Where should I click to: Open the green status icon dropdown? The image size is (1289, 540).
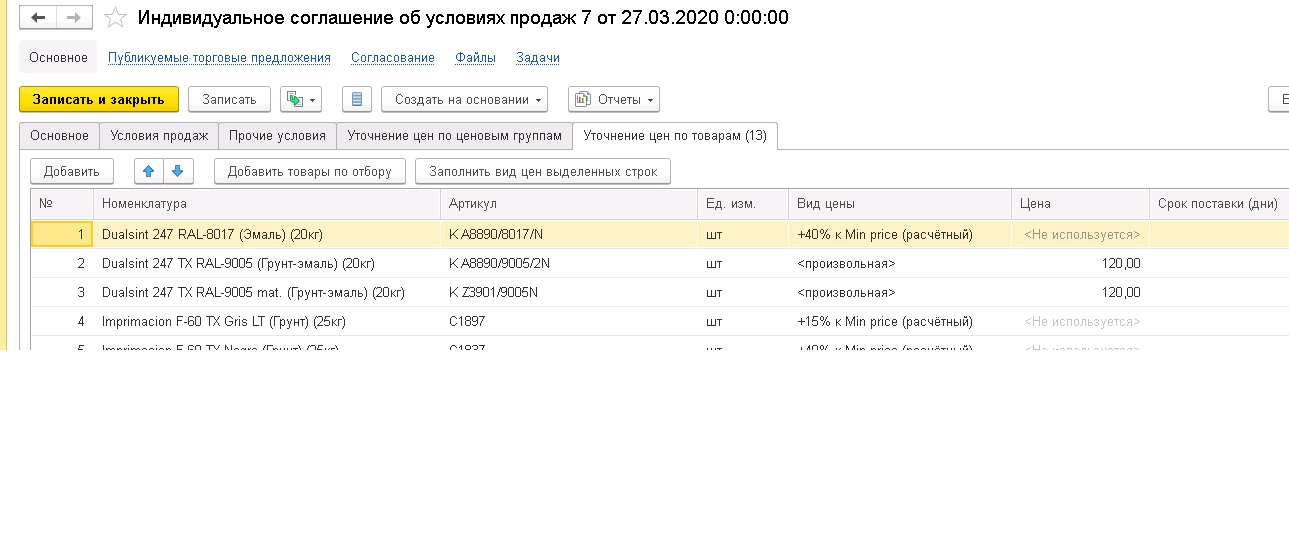click(x=301, y=100)
